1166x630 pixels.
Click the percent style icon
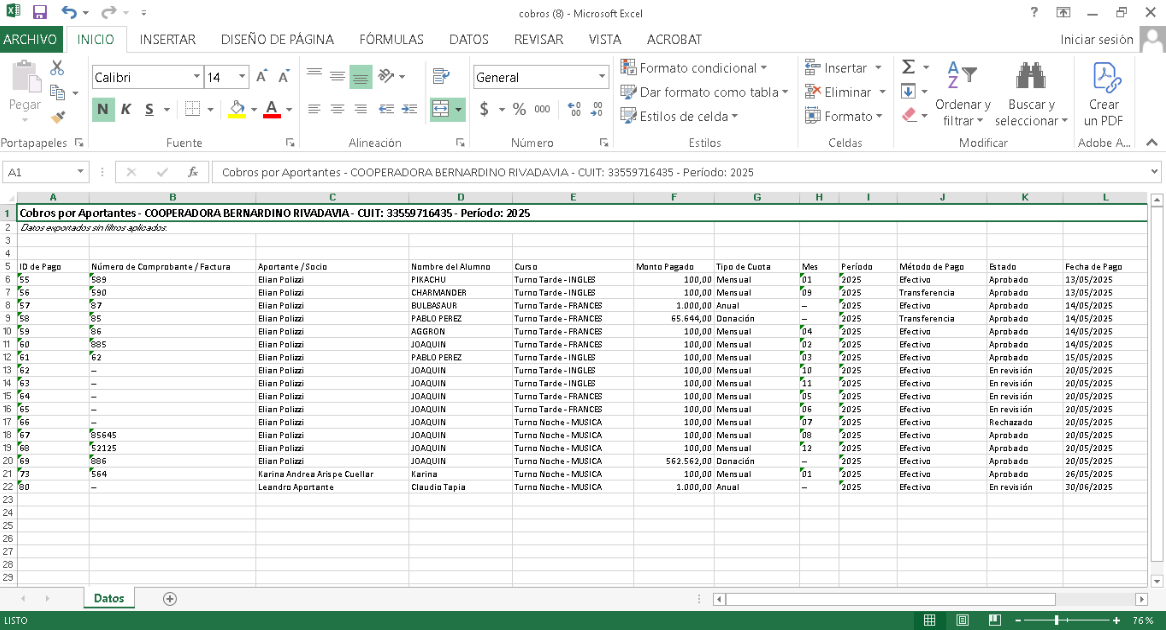coord(519,109)
